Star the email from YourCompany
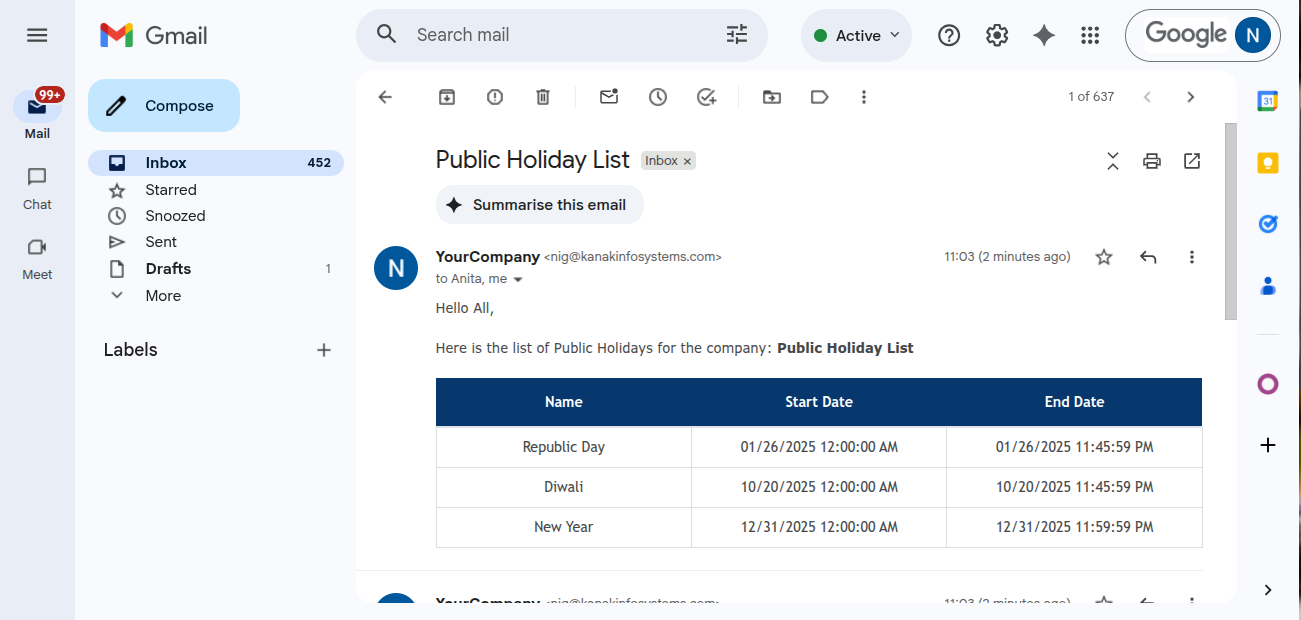Image resolution: width=1301 pixels, height=620 pixels. pyautogui.click(x=1104, y=257)
